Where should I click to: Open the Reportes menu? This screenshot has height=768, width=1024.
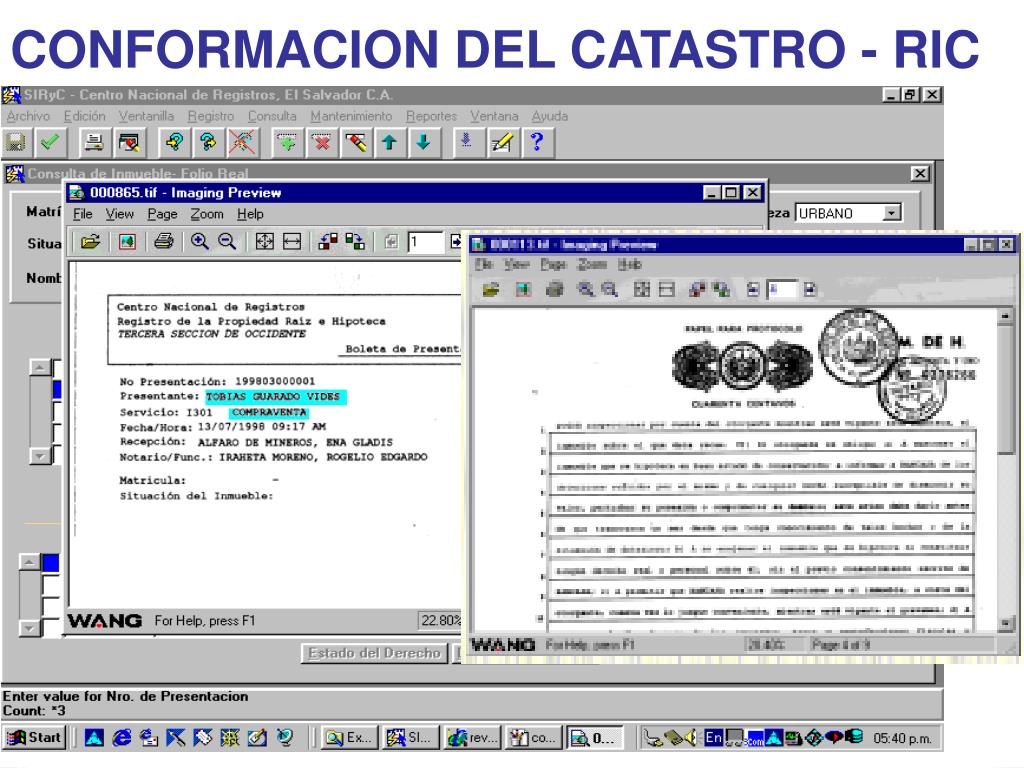[431, 116]
